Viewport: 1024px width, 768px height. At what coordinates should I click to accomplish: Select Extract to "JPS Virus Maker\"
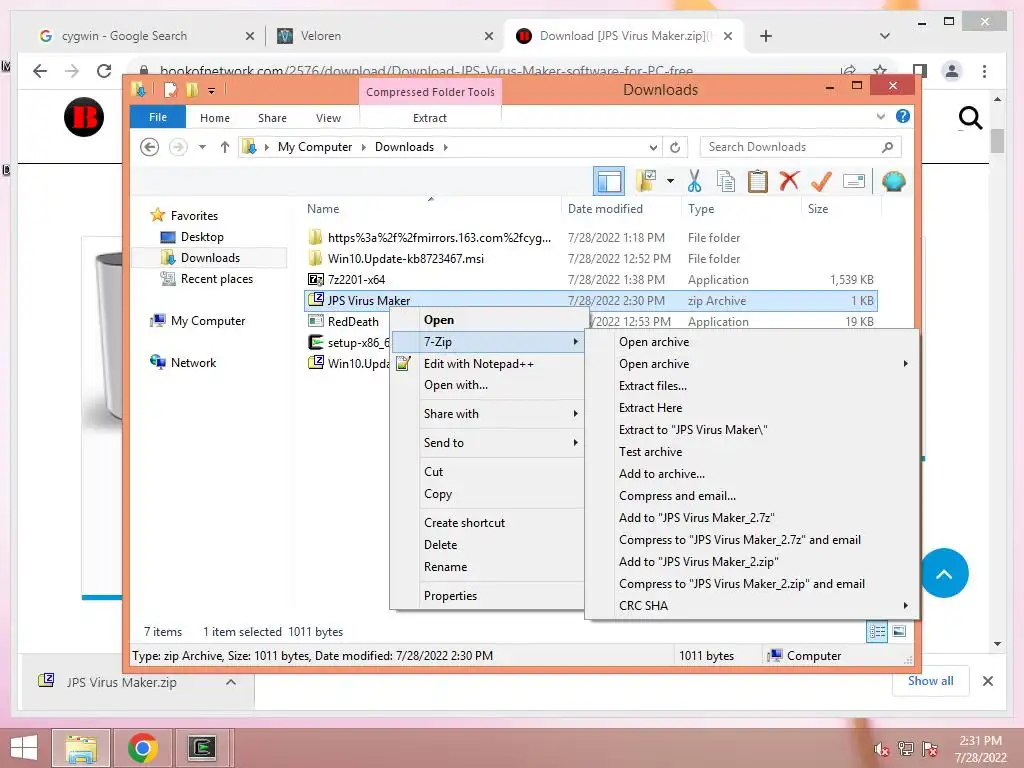pyautogui.click(x=693, y=430)
